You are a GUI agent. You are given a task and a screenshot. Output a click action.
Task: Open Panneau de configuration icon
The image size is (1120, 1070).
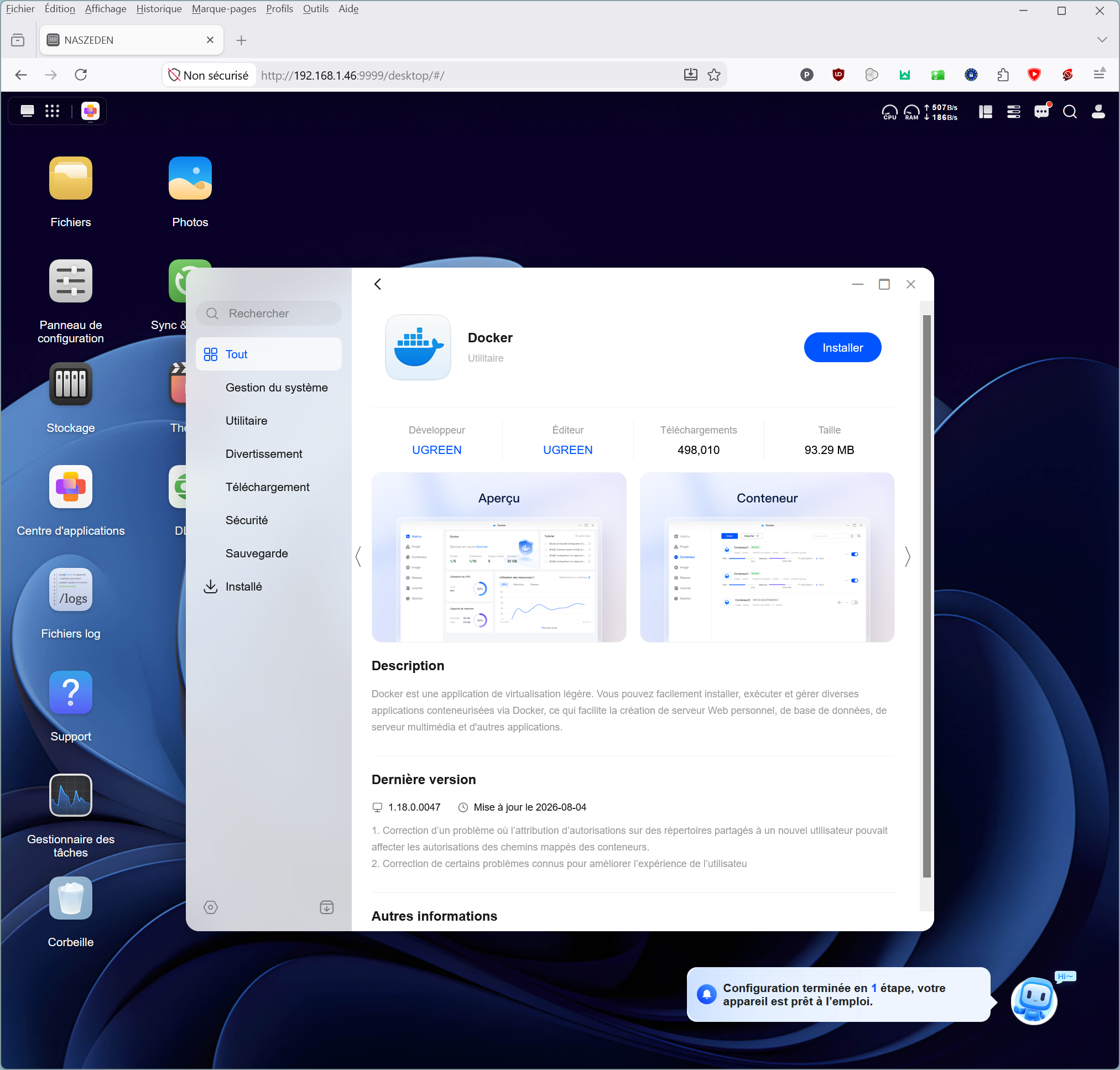tap(71, 280)
